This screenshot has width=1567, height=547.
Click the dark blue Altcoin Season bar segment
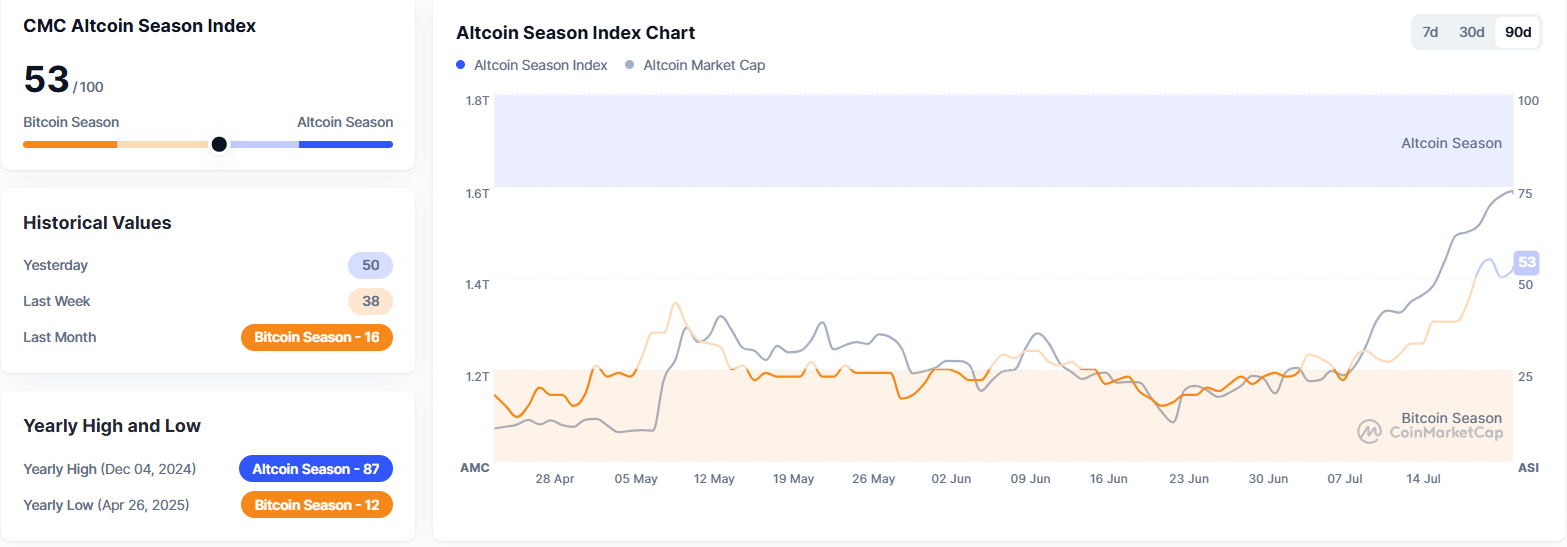[345, 144]
